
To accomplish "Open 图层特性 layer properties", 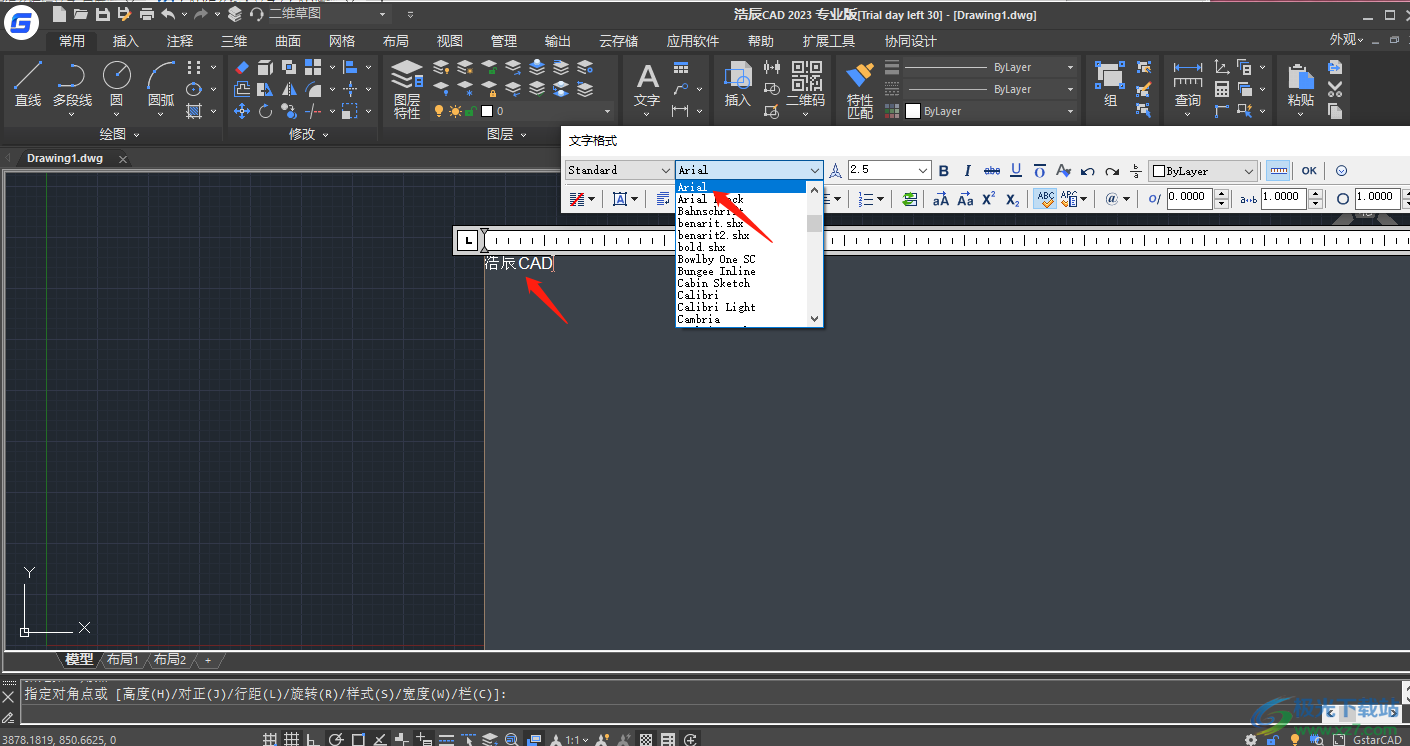I will coord(406,88).
